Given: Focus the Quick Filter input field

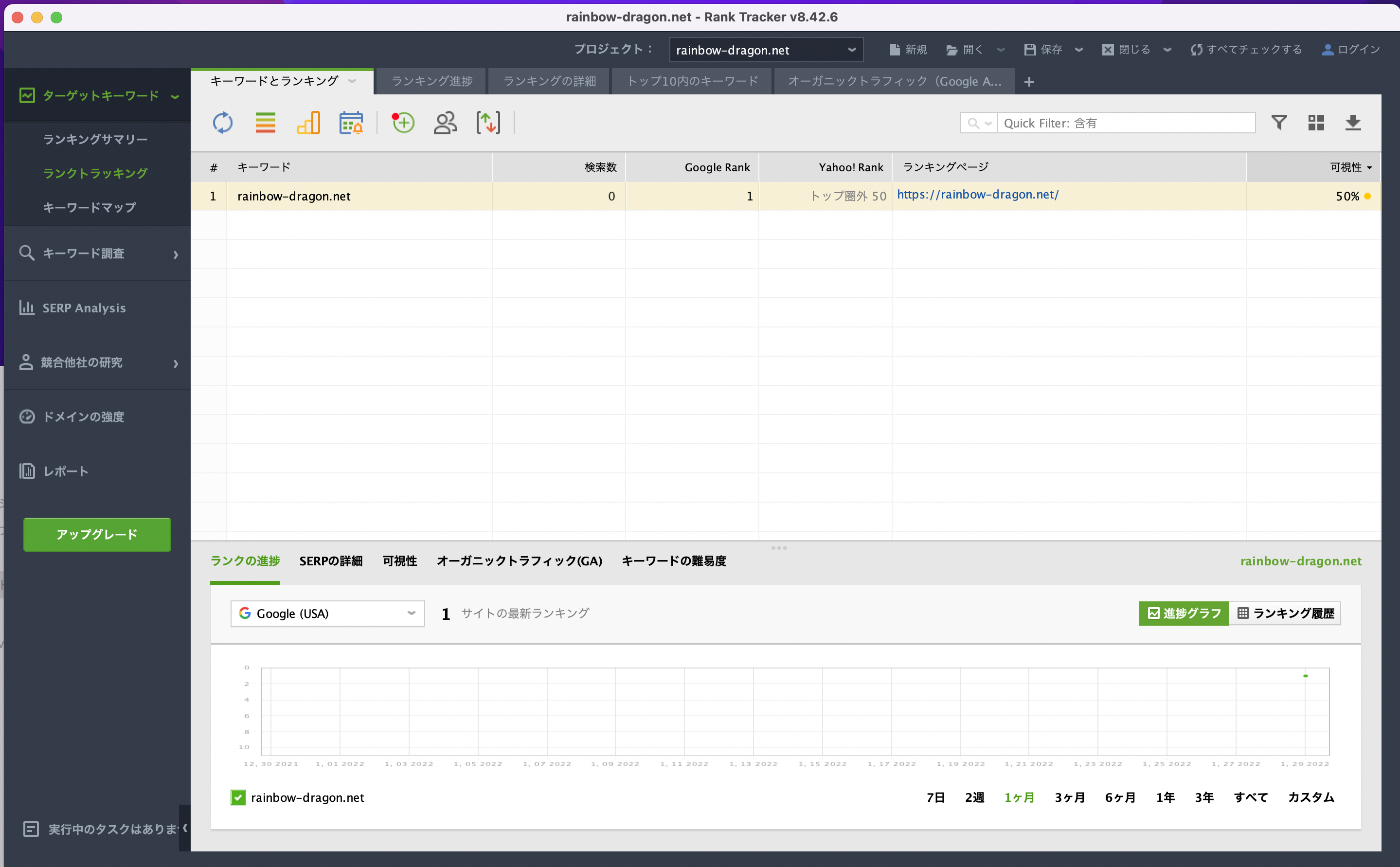Looking at the screenshot, I should [x=1126, y=123].
